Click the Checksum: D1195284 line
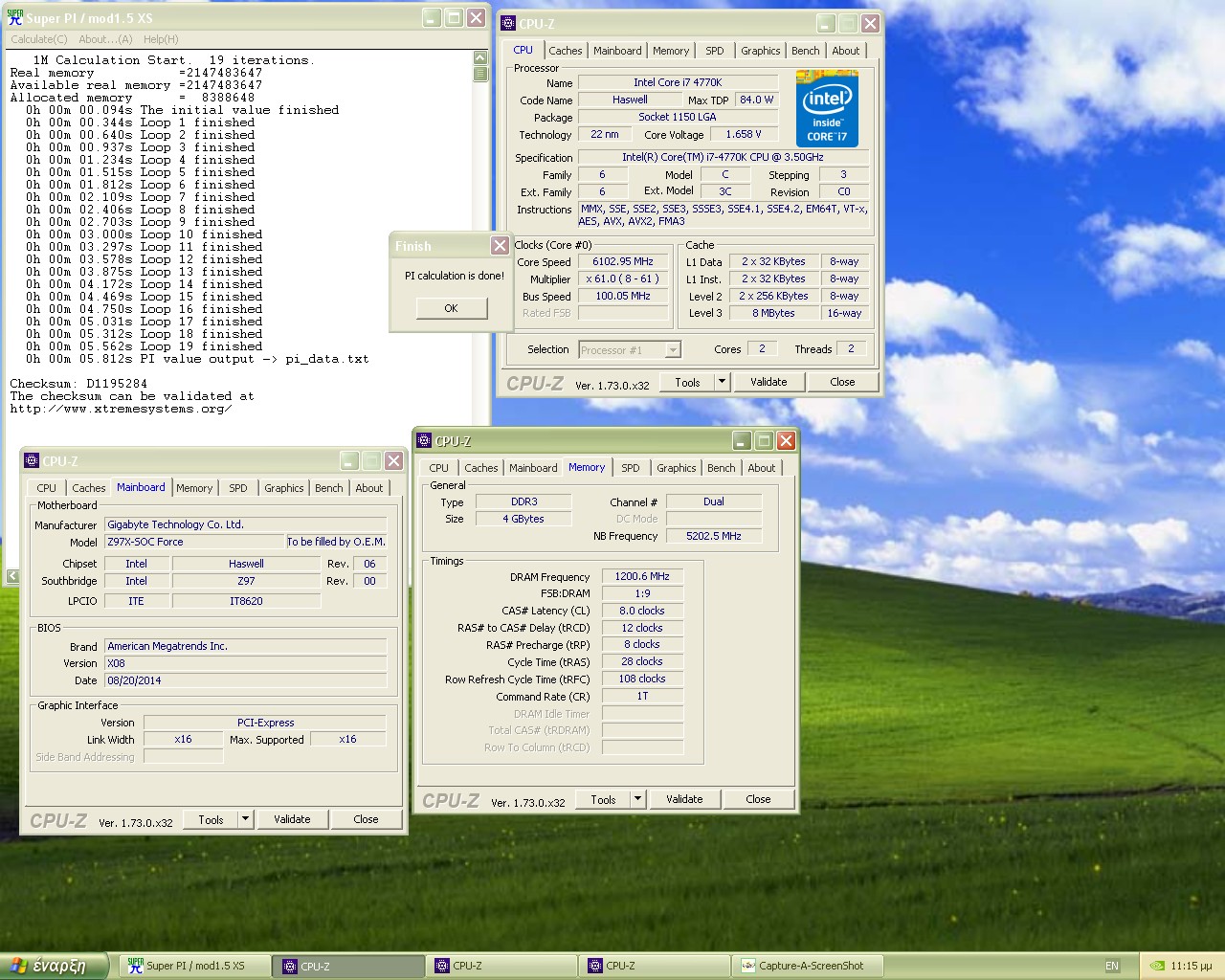 (x=78, y=384)
